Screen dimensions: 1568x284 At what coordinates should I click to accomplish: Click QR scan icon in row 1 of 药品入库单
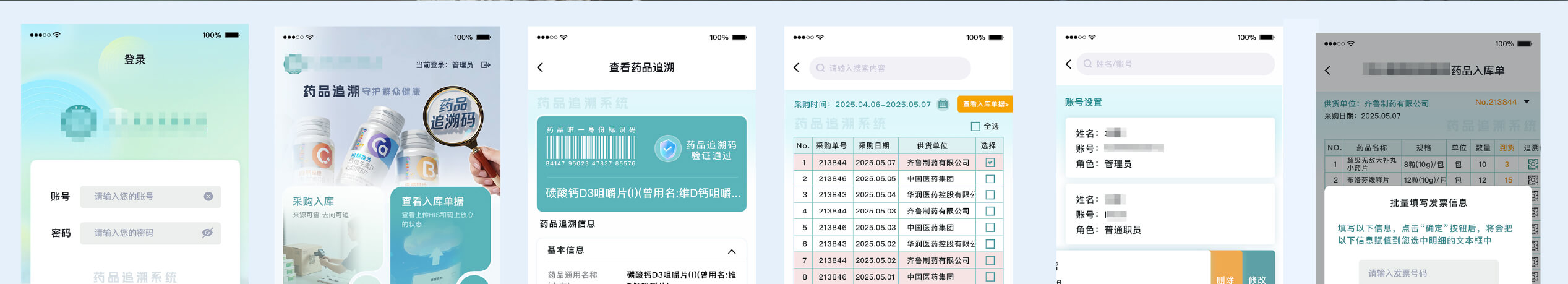point(1532,165)
